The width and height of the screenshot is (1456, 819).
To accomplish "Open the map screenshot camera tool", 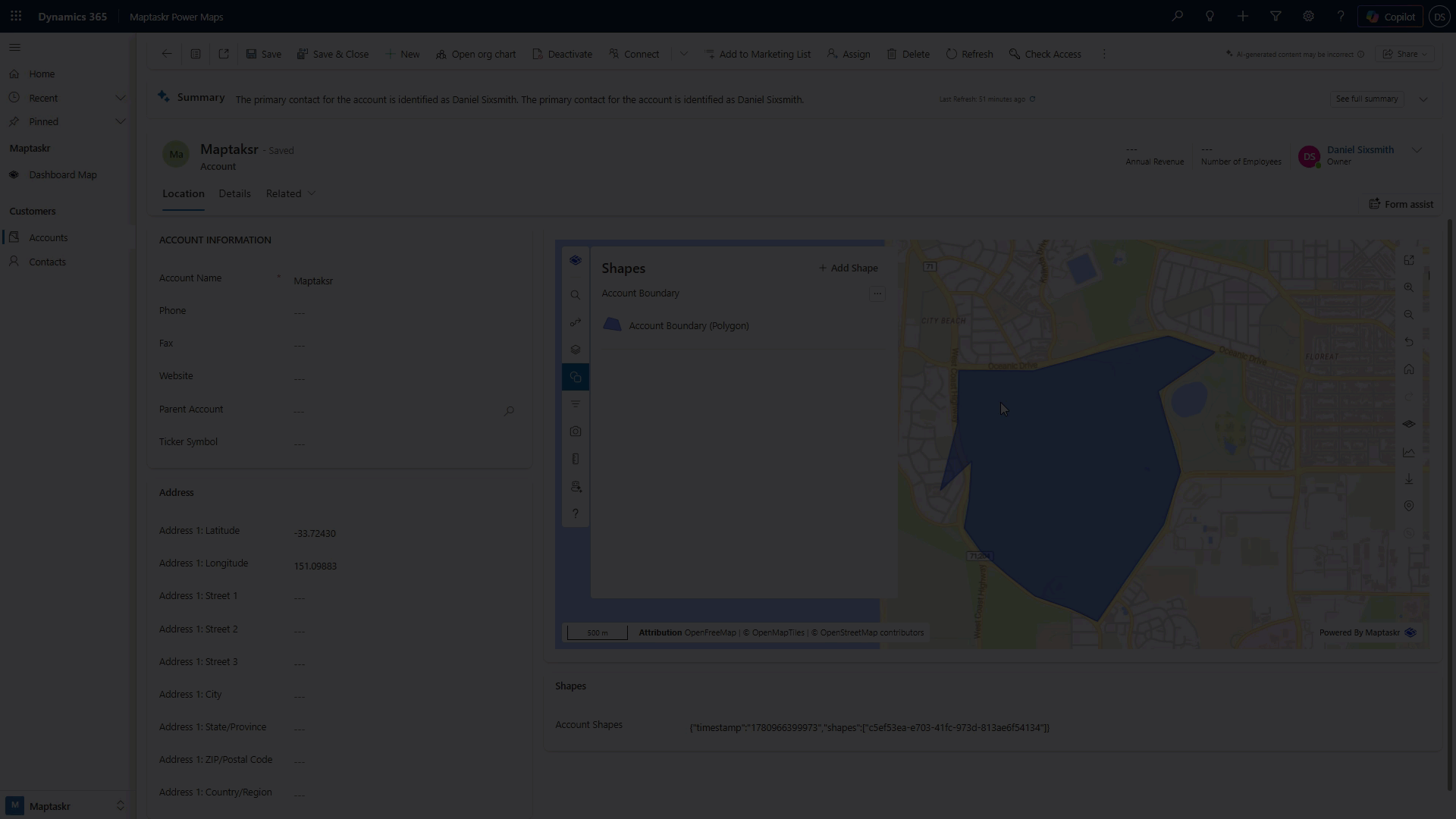I will pos(576,431).
